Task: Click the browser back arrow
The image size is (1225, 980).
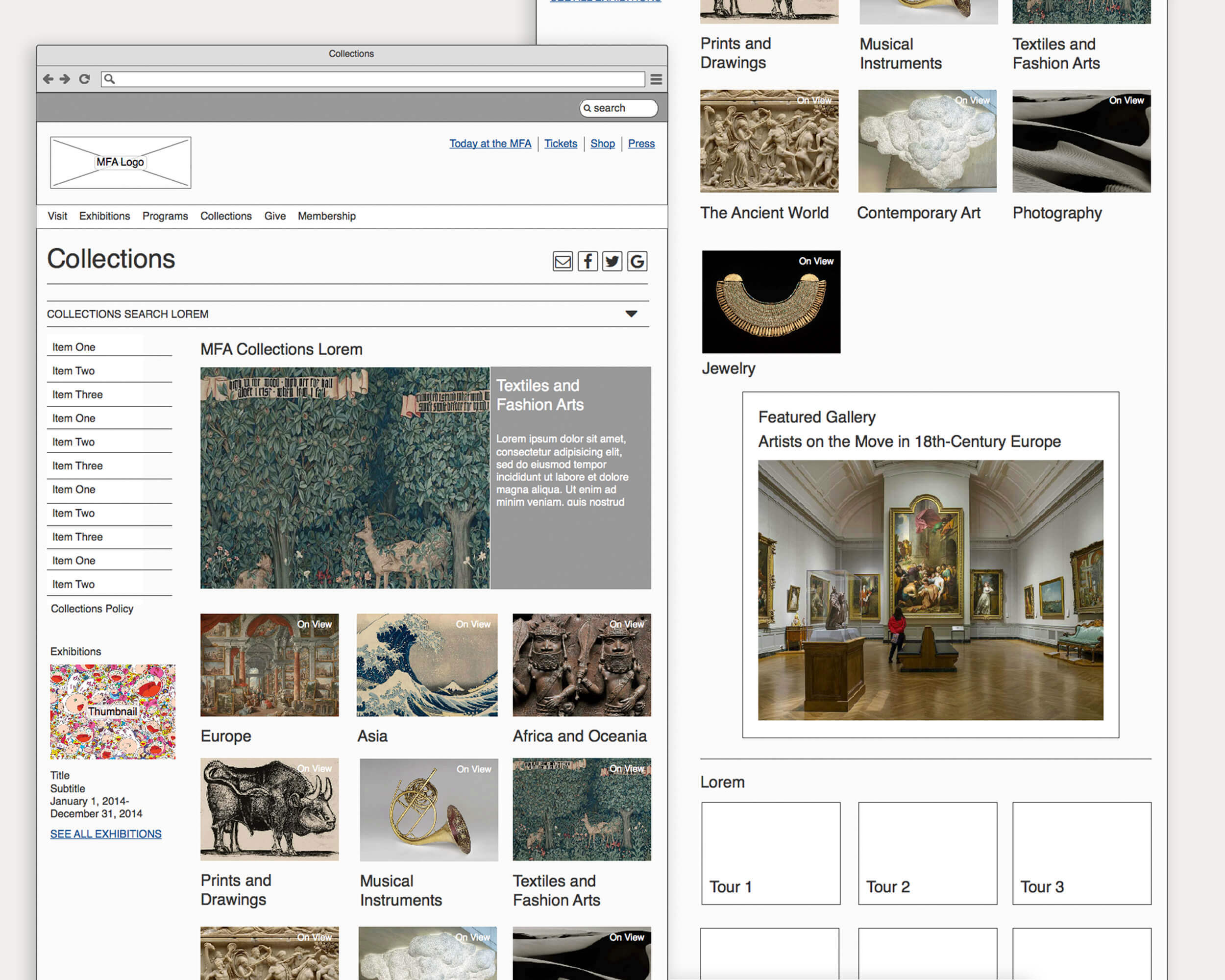Action: coord(49,79)
